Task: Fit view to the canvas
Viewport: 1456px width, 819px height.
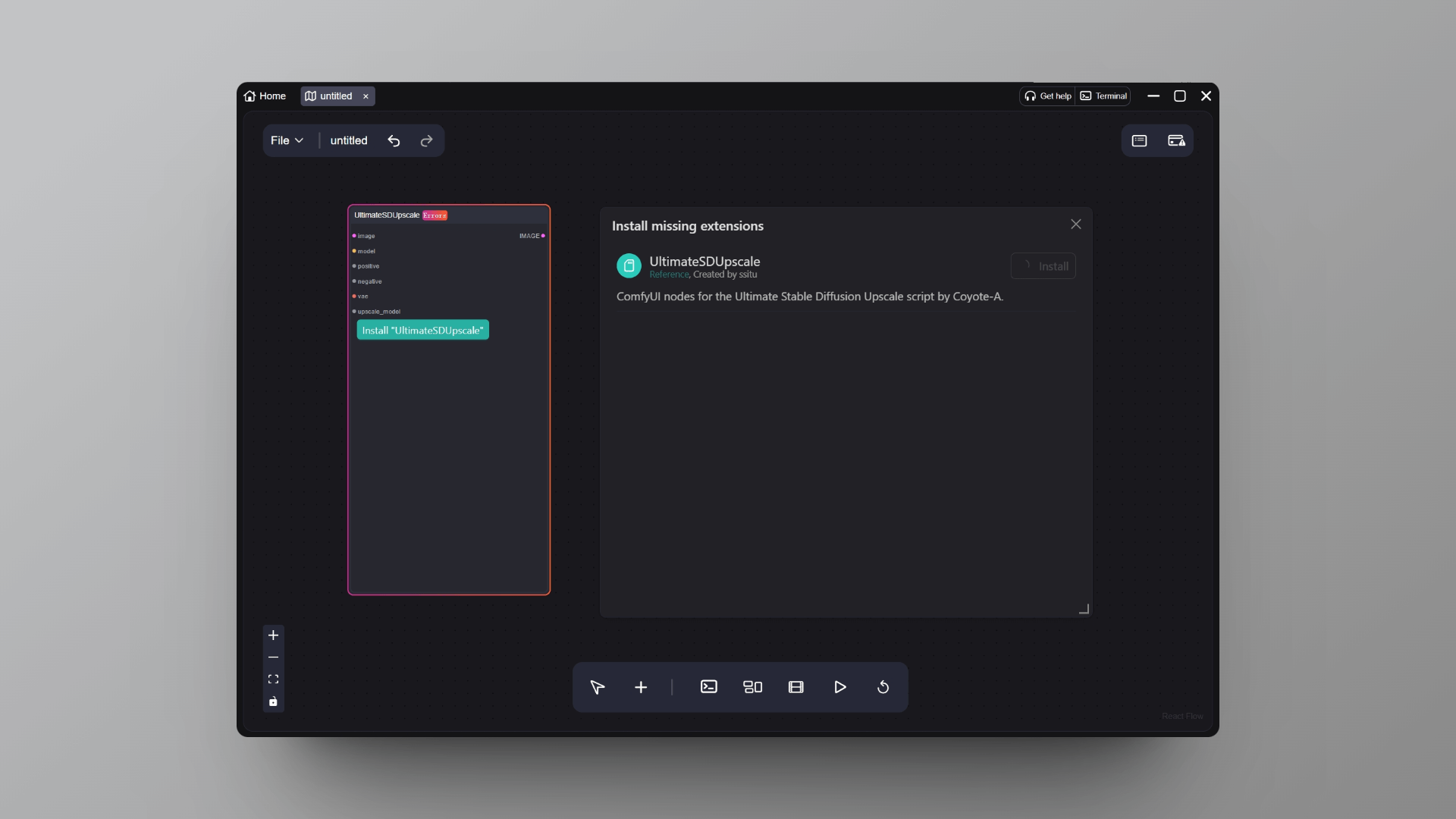Action: point(273,679)
